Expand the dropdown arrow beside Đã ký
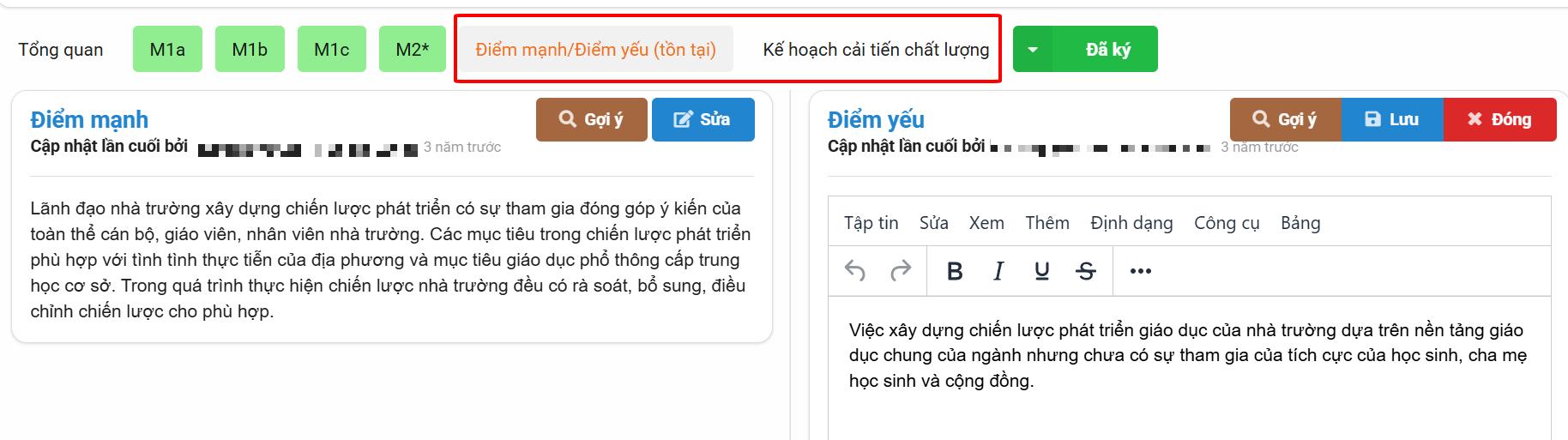The width and height of the screenshot is (1568, 440). (1033, 50)
